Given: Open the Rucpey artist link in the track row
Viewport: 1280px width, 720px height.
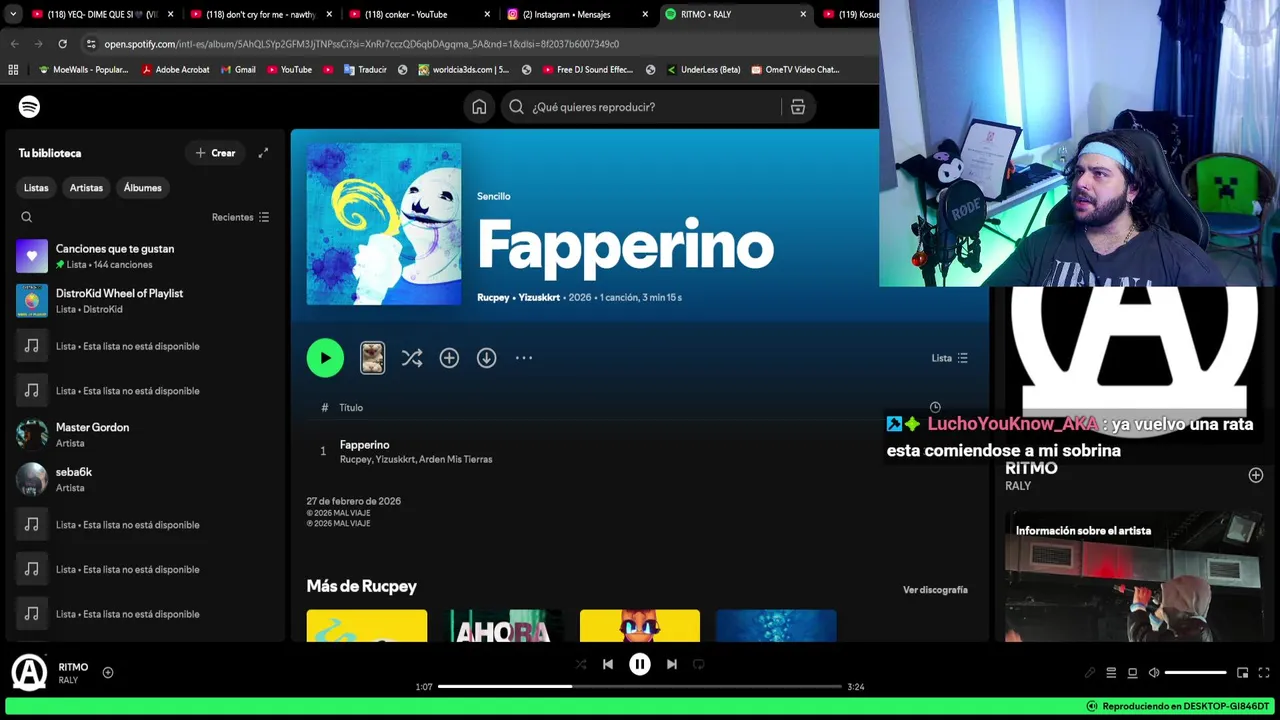Looking at the screenshot, I should (355, 459).
